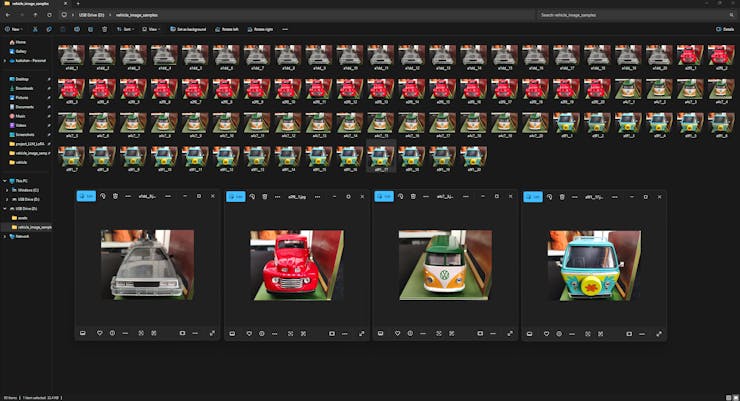This screenshot has width=740, height=401.
Task: Click Edit in the green VW van window
Action: pyautogui.click(x=384, y=196)
